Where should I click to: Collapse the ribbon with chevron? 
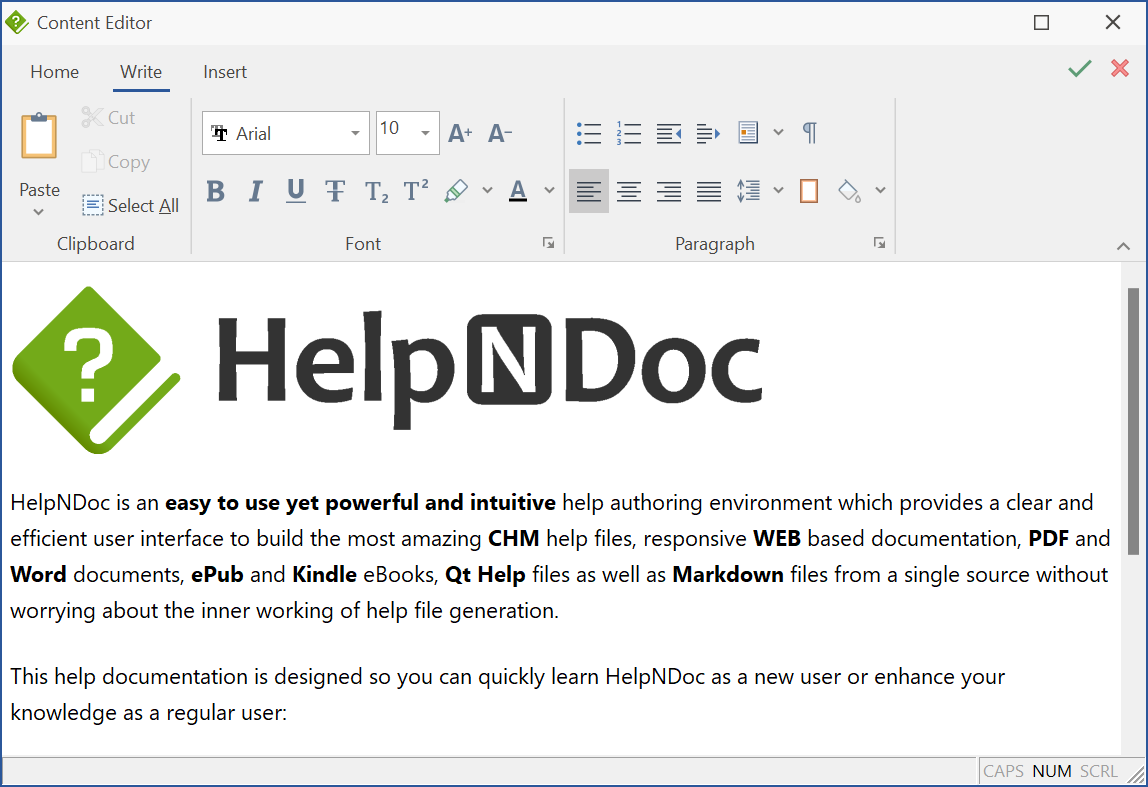(x=1123, y=247)
